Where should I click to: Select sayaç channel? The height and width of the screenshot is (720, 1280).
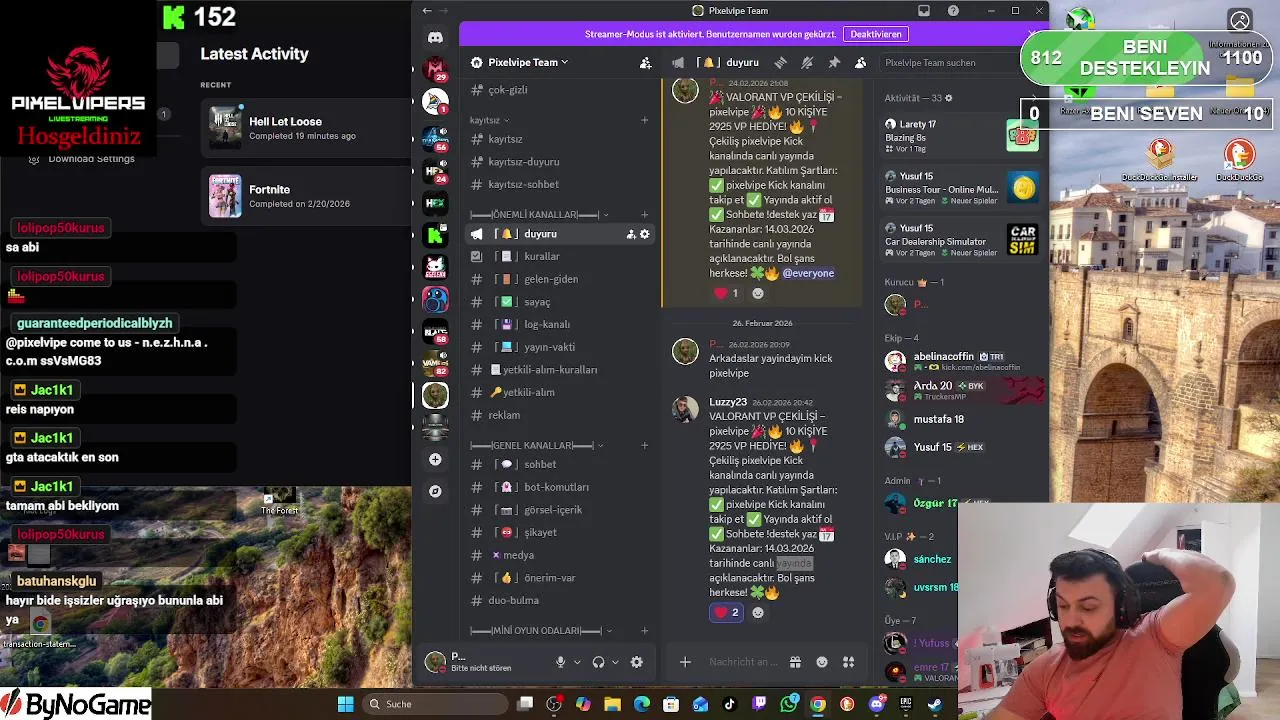pyautogui.click(x=560, y=302)
